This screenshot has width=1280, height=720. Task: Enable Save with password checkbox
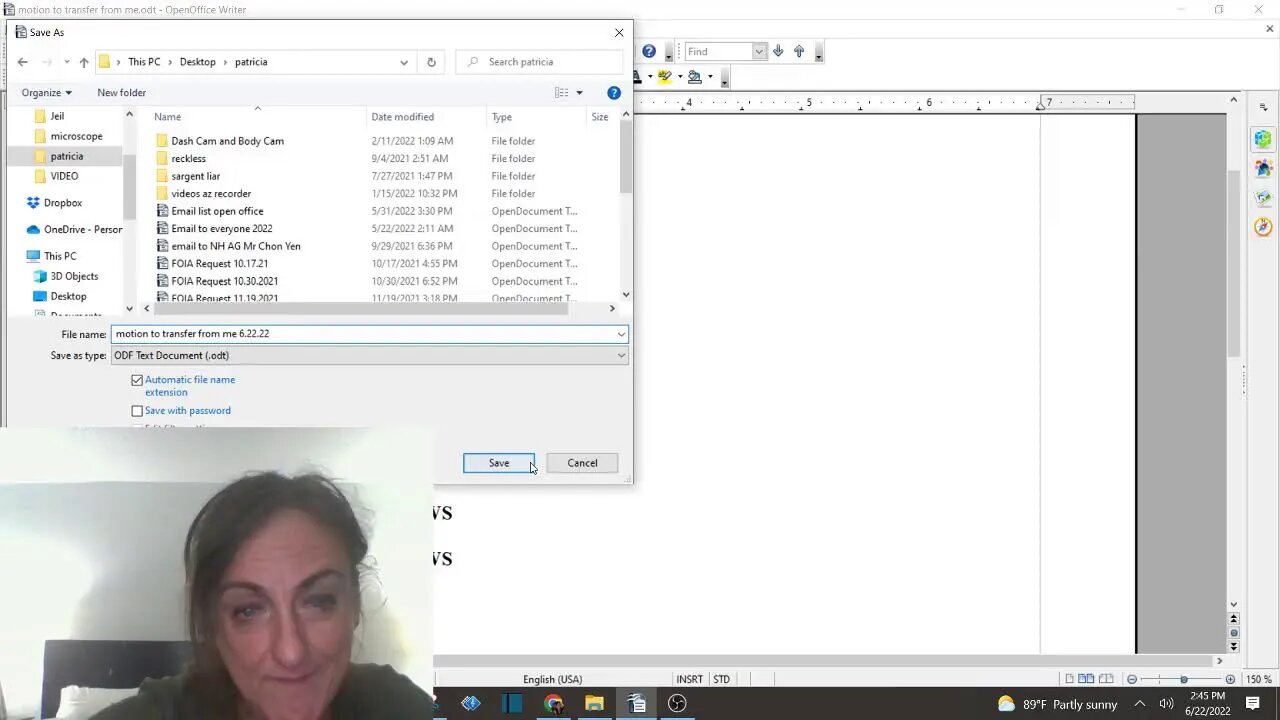(x=137, y=411)
